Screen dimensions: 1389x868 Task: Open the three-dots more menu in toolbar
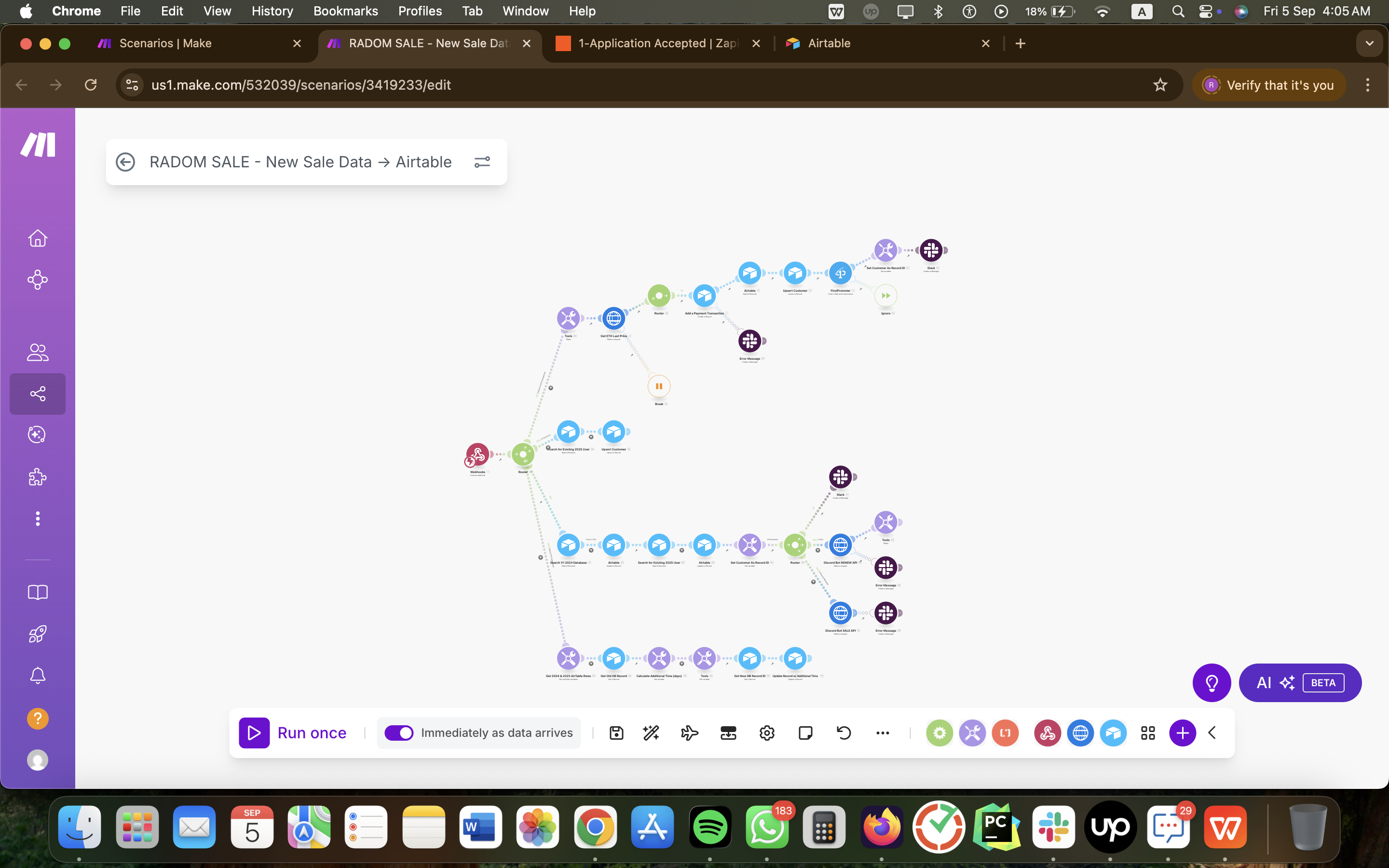pos(883,732)
